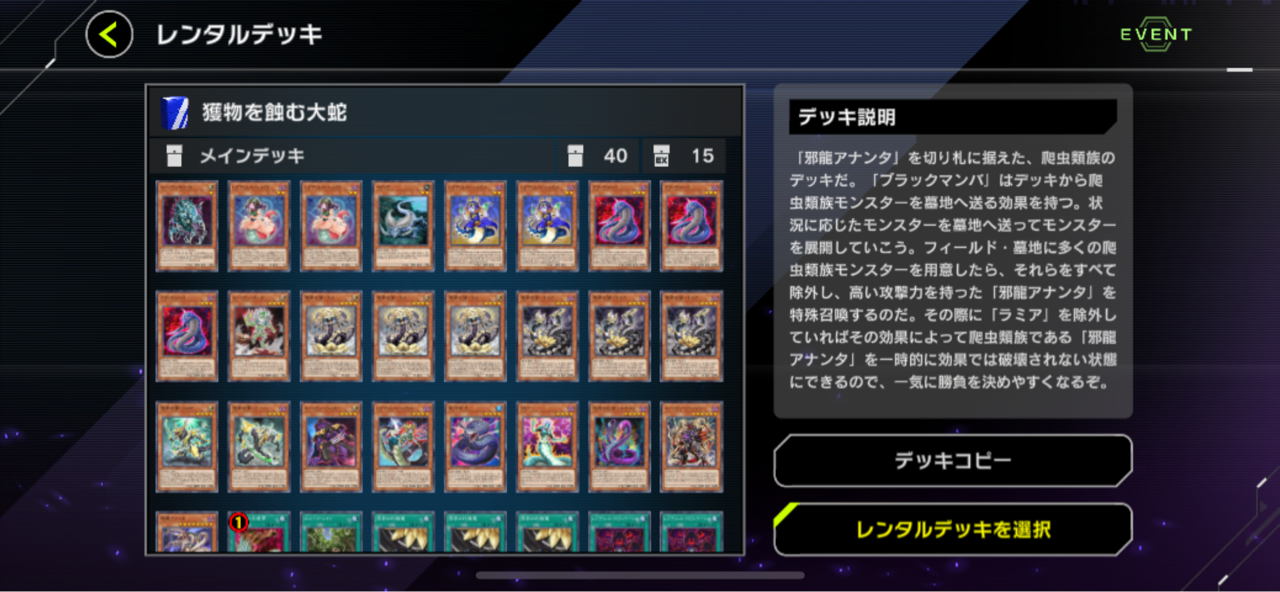Select the last red serpent card in top row
Image resolution: width=1280 pixels, height=592 pixels.
(x=691, y=226)
